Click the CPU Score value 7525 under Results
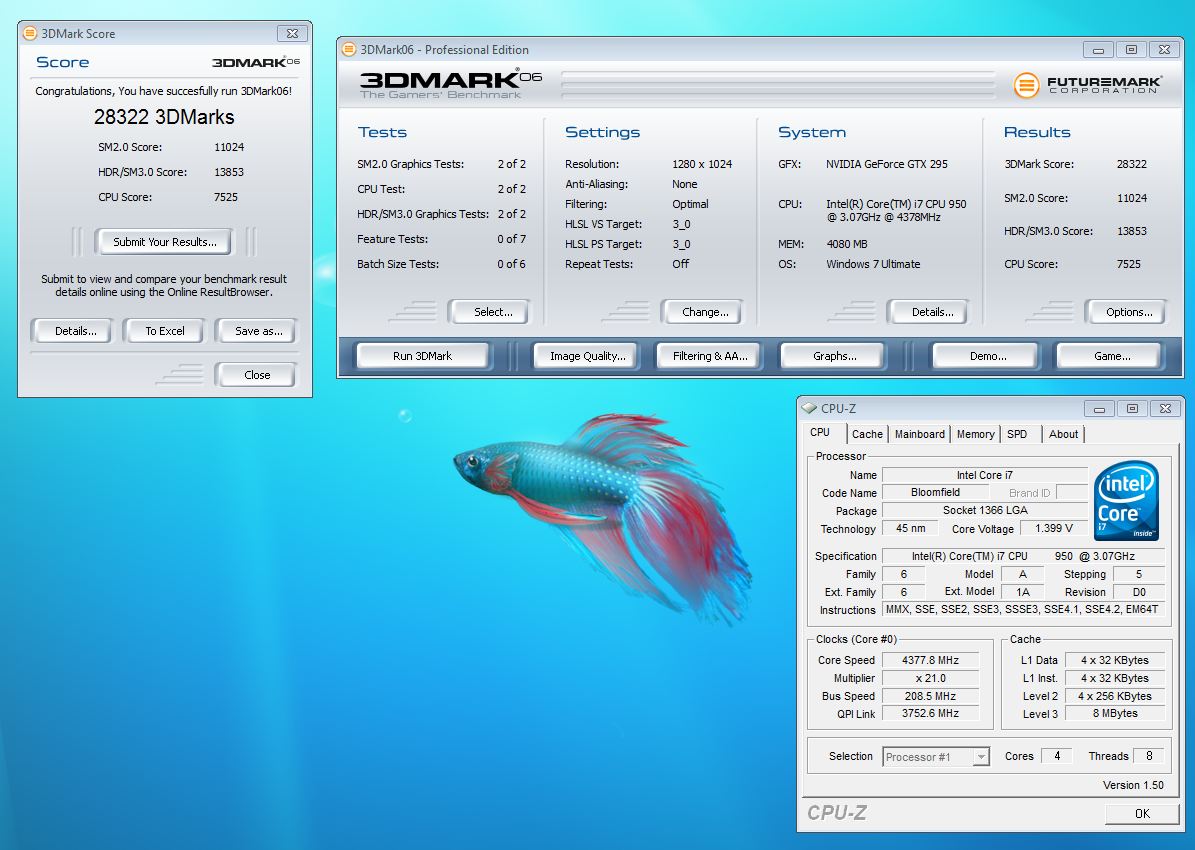Image resolution: width=1195 pixels, height=850 pixels. click(x=1129, y=265)
